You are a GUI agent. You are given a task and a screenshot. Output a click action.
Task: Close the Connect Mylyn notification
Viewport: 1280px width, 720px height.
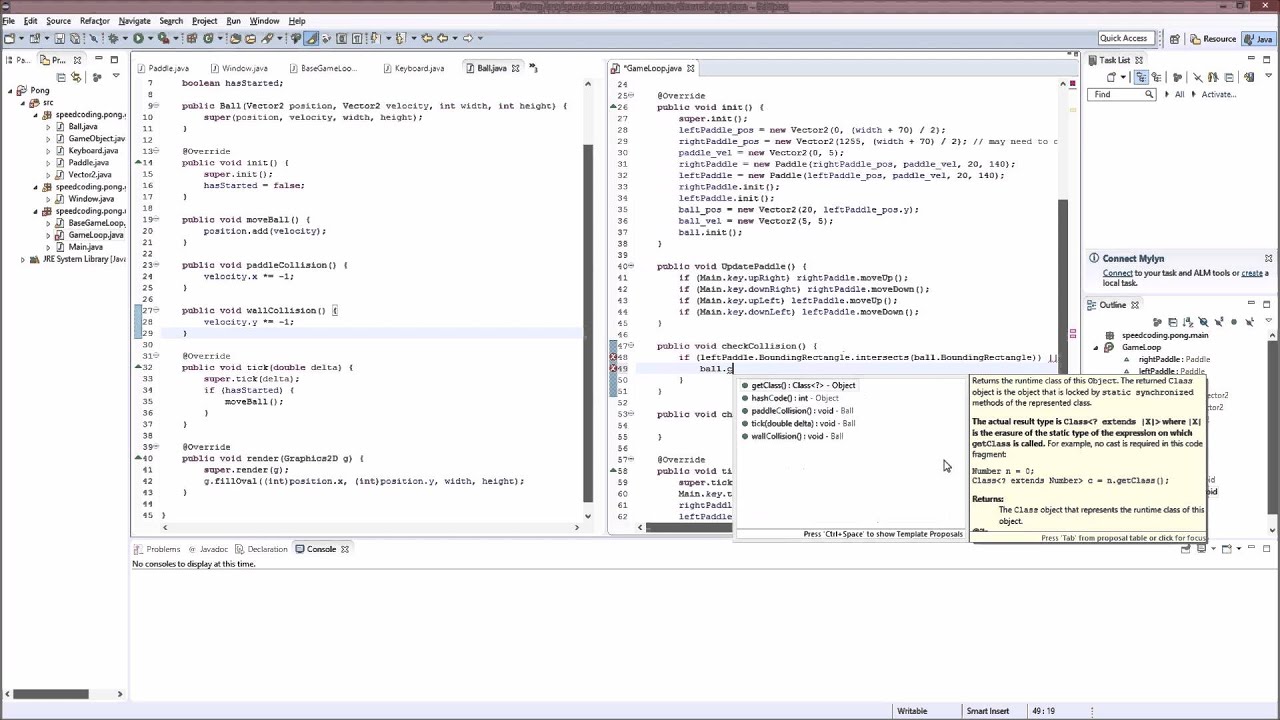pyautogui.click(x=1268, y=258)
